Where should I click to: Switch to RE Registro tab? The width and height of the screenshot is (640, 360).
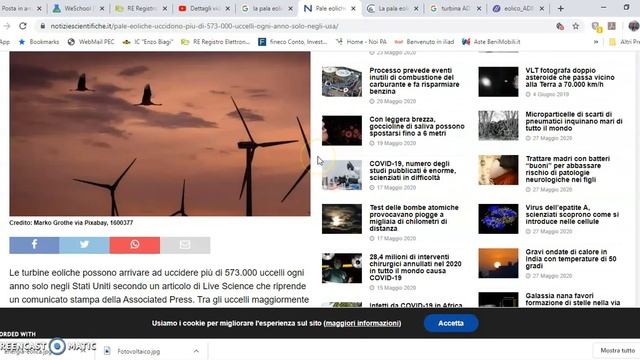(140, 8)
